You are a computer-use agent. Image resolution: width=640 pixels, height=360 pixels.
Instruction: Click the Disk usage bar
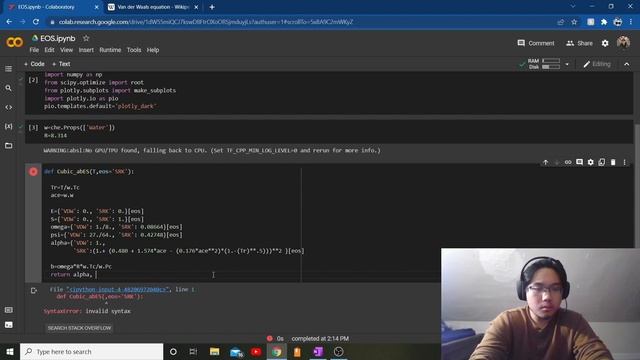pyautogui.click(x=551, y=67)
